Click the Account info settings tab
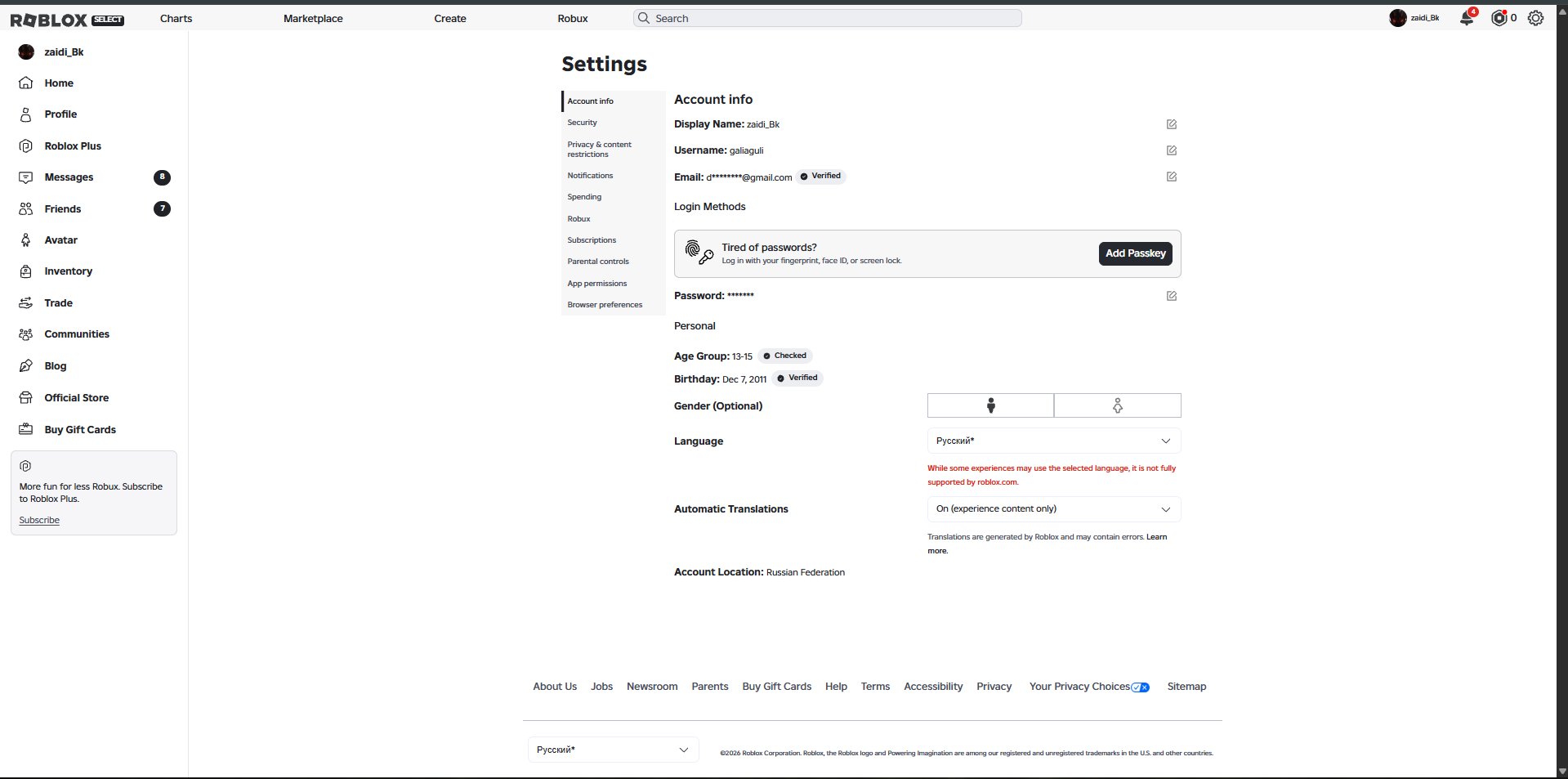This screenshot has width=1568, height=779. [614, 101]
